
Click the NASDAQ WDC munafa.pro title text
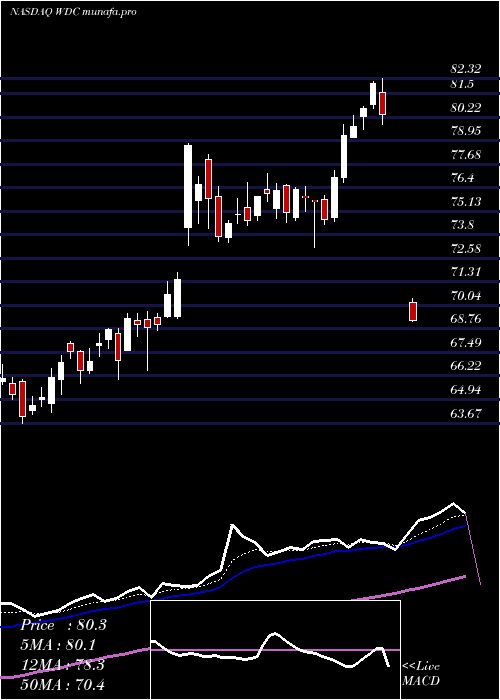coord(73,12)
